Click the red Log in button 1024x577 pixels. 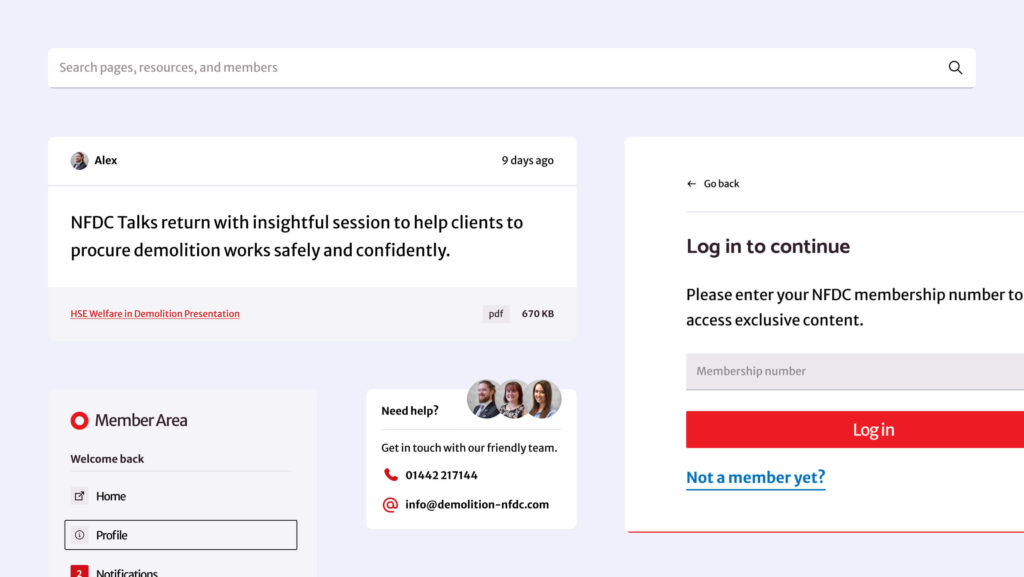click(x=855, y=429)
